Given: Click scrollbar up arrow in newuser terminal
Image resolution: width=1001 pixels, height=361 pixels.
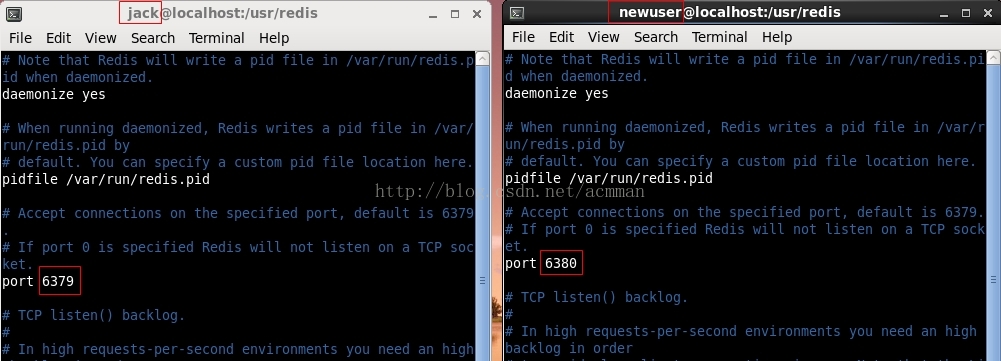Looking at the screenshot, I should click(993, 58).
